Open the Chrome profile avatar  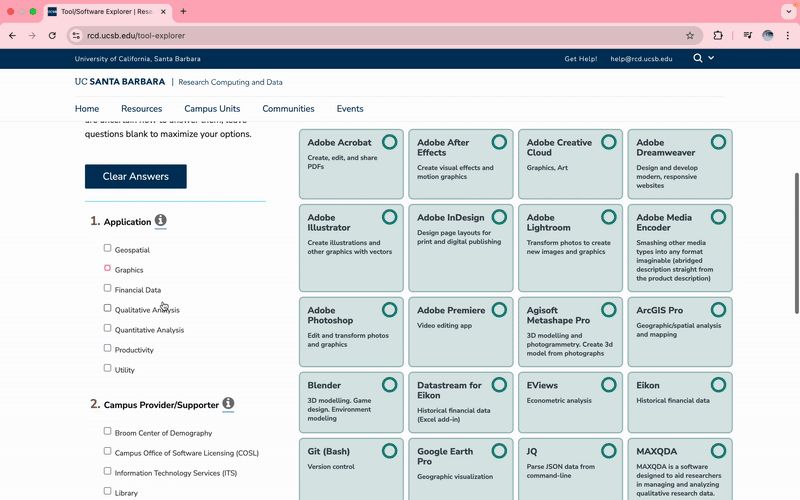(767, 36)
